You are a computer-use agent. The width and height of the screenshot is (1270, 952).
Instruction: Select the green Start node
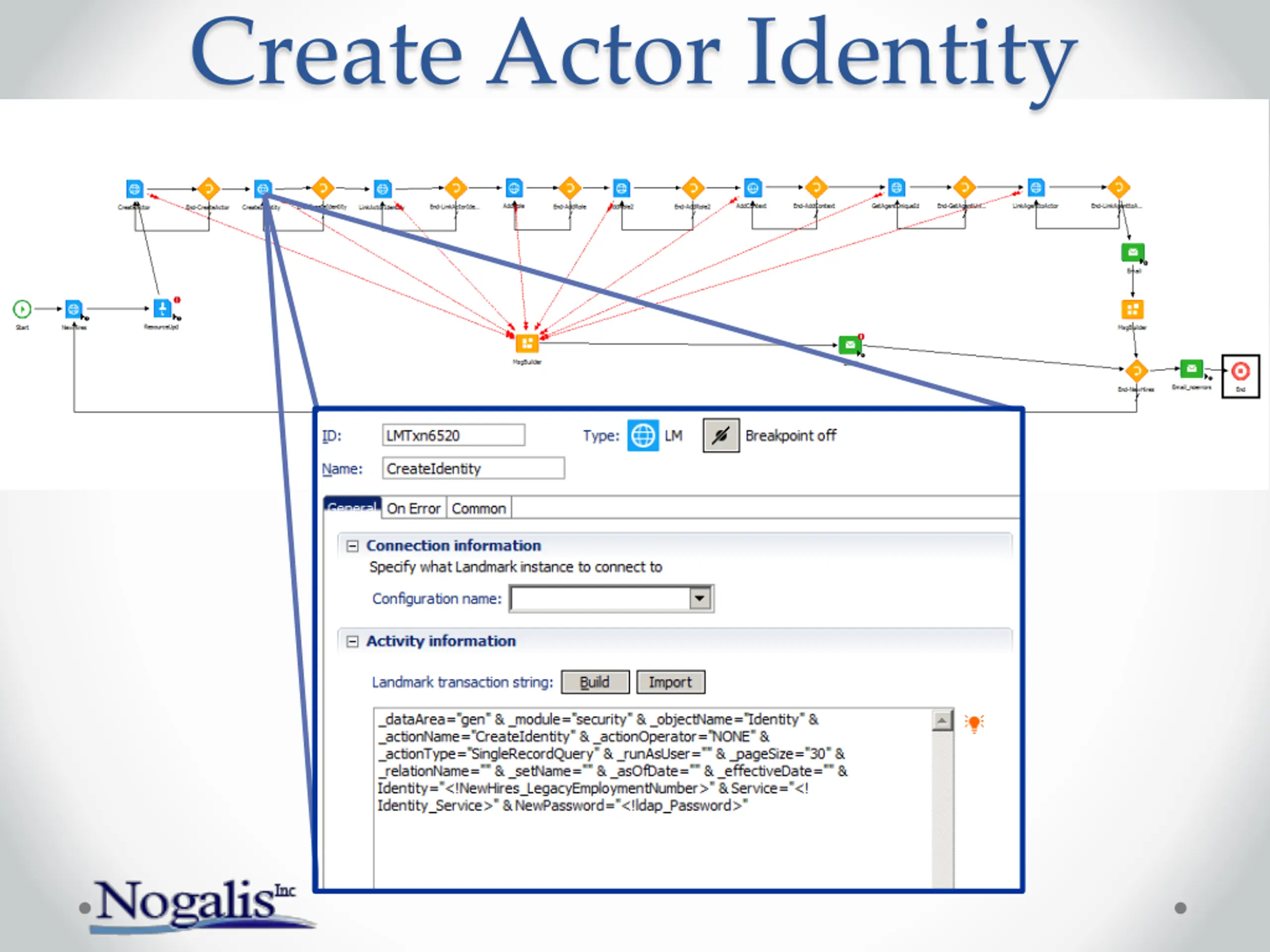[22, 309]
